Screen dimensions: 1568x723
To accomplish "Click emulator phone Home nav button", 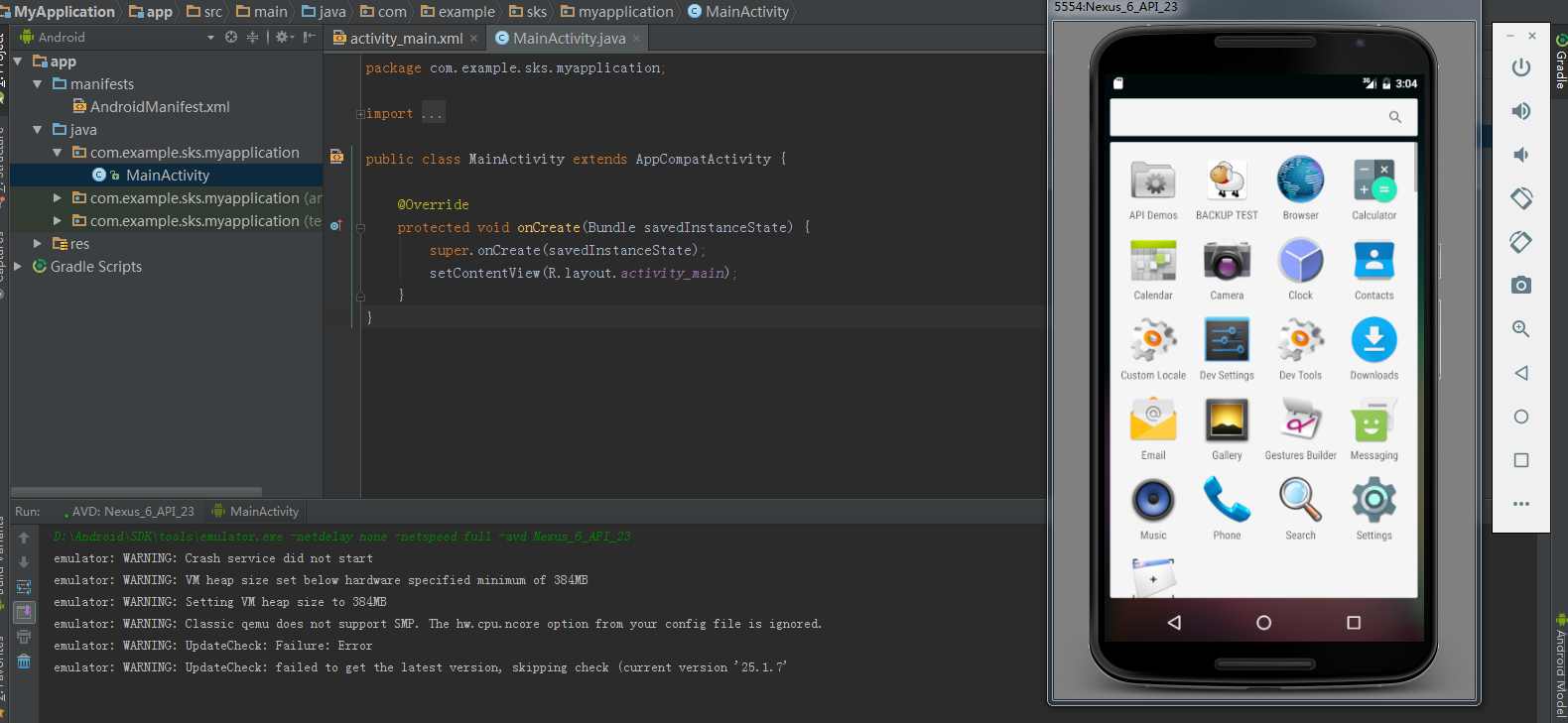I will tap(1263, 623).
